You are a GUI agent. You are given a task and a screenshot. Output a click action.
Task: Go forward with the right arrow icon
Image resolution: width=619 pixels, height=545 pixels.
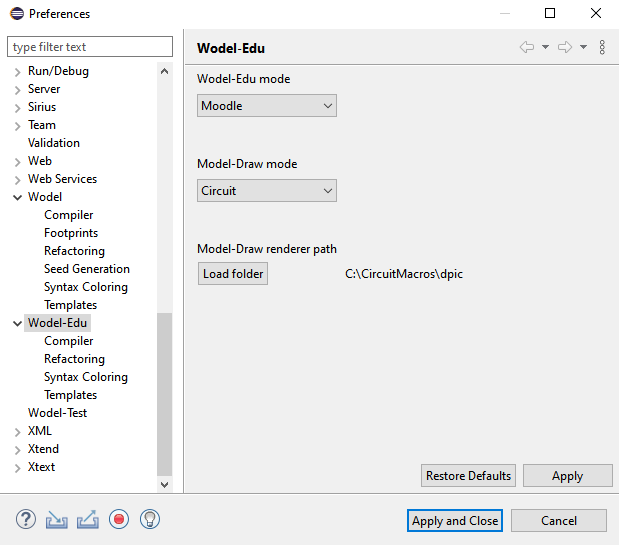tap(565, 47)
